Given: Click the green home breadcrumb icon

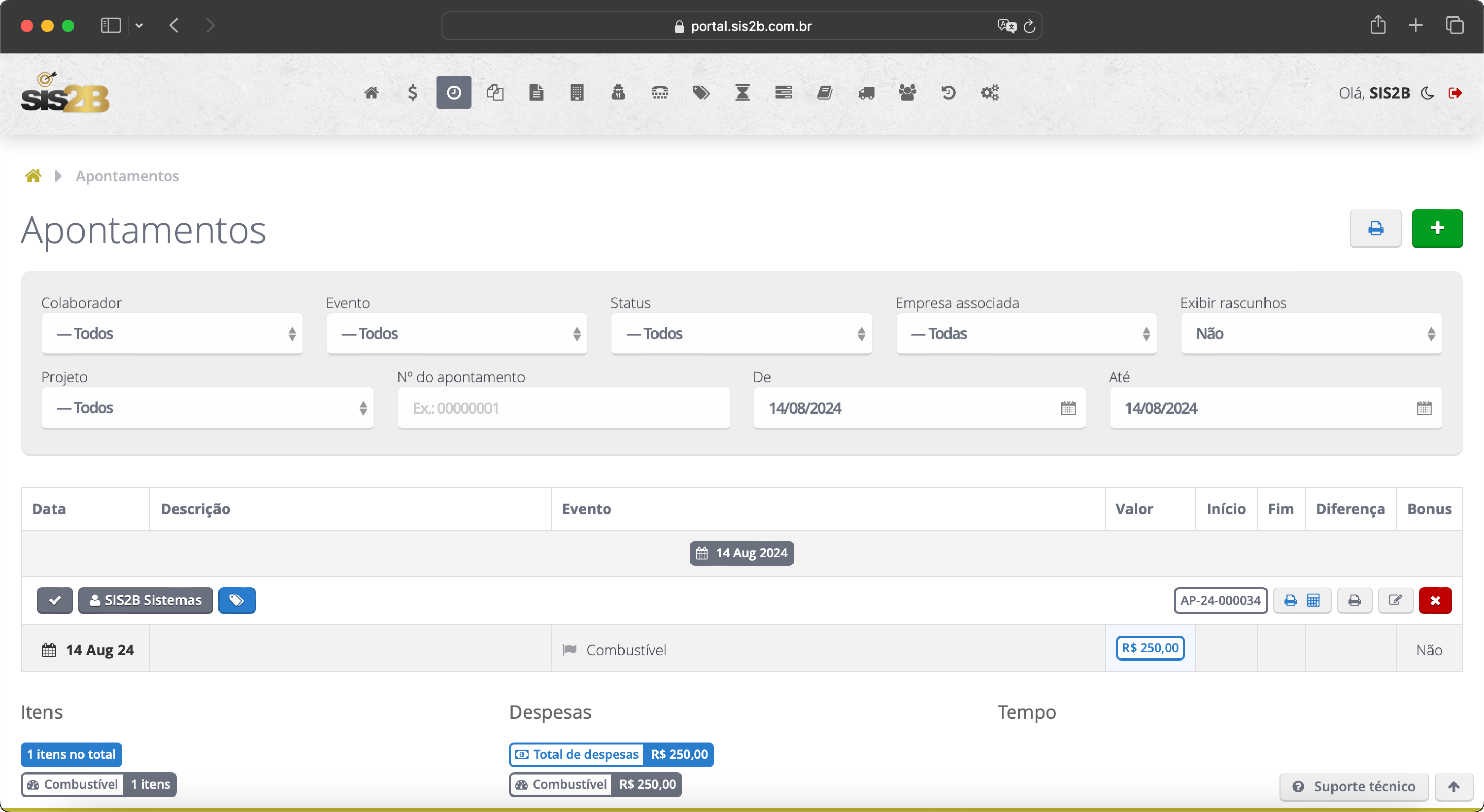Looking at the screenshot, I should pyautogui.click(x=33, y=176).
